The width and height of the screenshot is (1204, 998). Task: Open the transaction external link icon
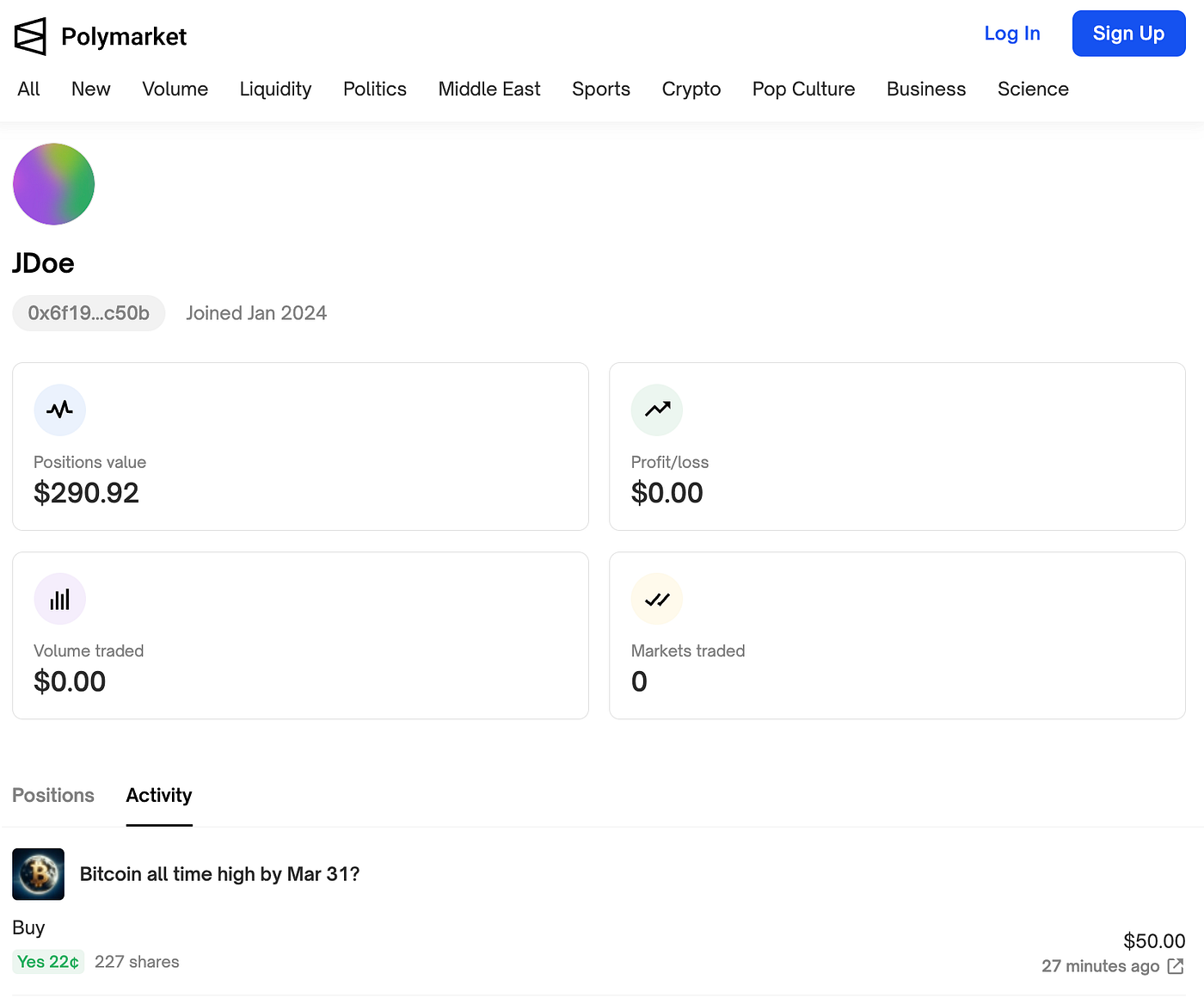[1176, 966]
